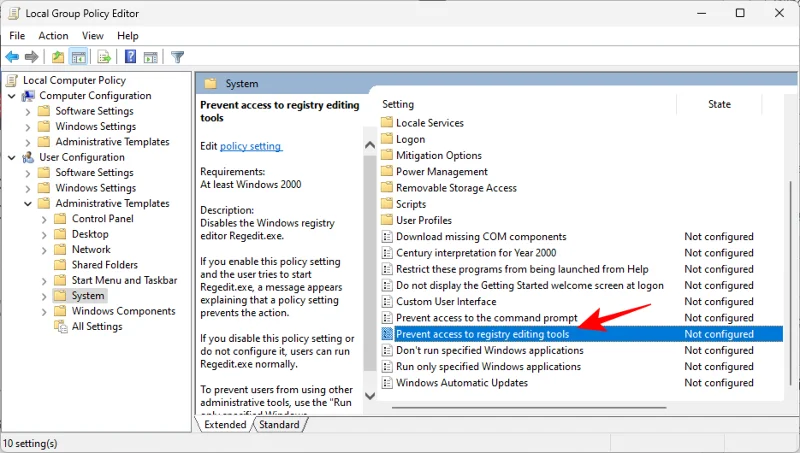Toggle the Show/Hide Action Pane icon
This screenshot has width=800, height=453.
pyautogui.click(x=150, y=57)
